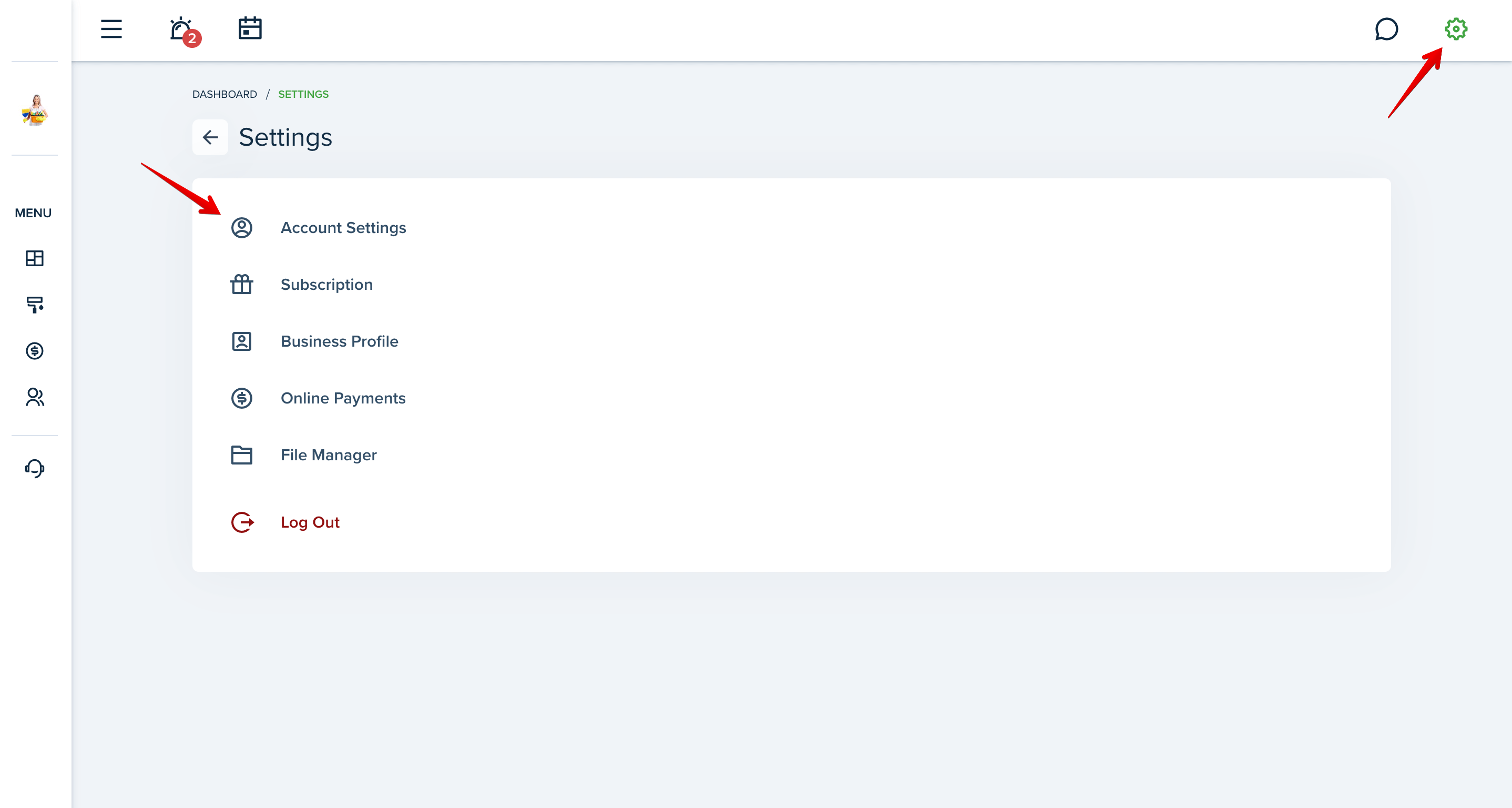Click the business logo avatar in sidebar
The image size is (1512, 808).
35,110
